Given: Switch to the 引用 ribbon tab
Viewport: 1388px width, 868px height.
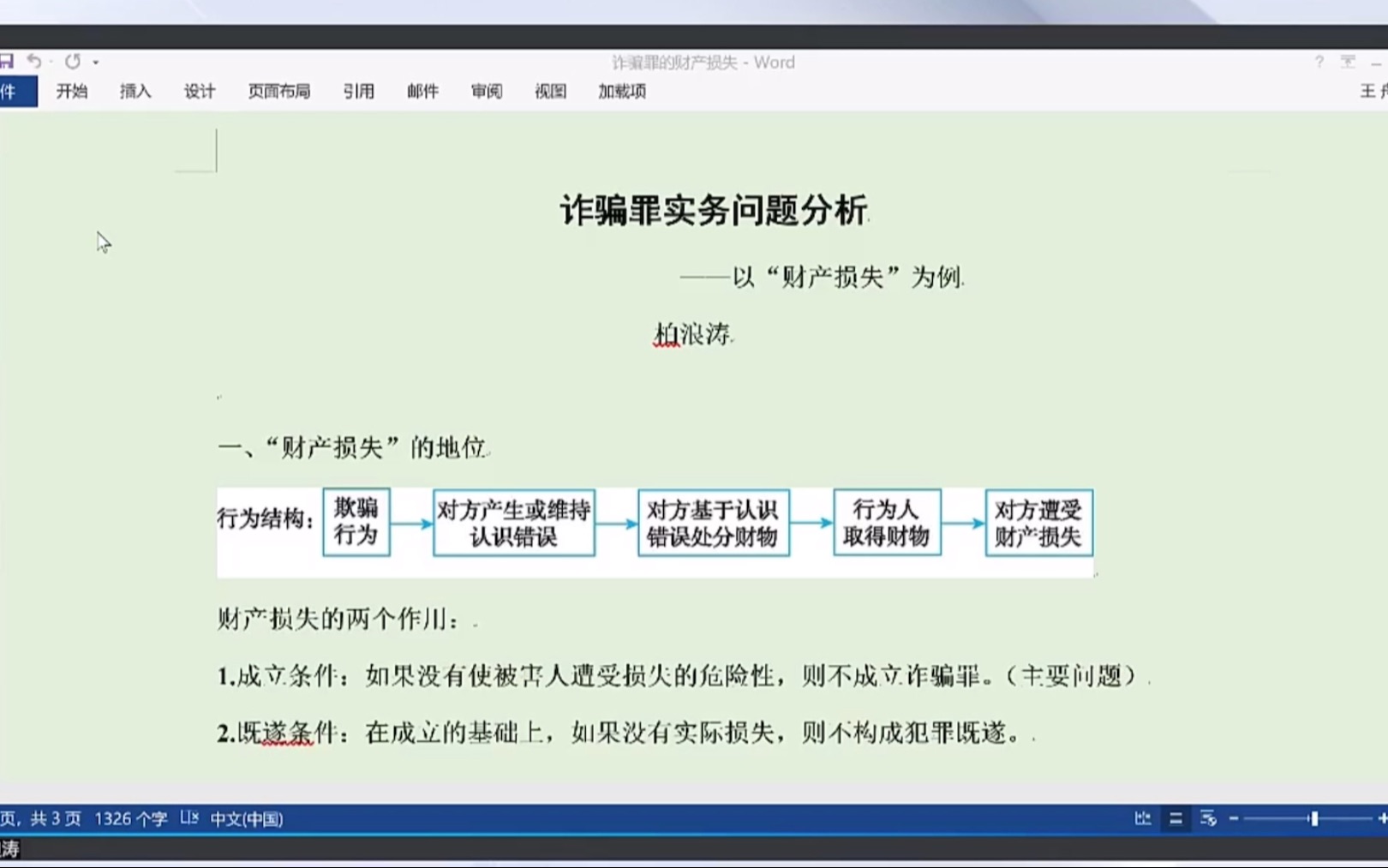Looking at the screenshot, I should tap(359, 91).
